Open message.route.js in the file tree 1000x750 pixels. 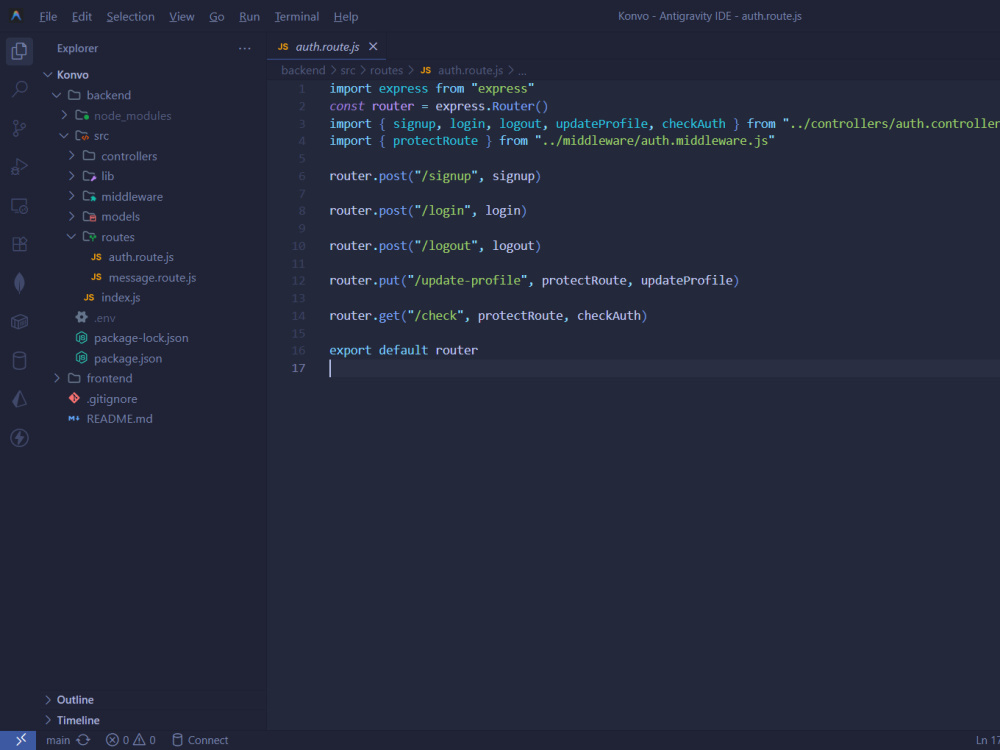point(152,277)
